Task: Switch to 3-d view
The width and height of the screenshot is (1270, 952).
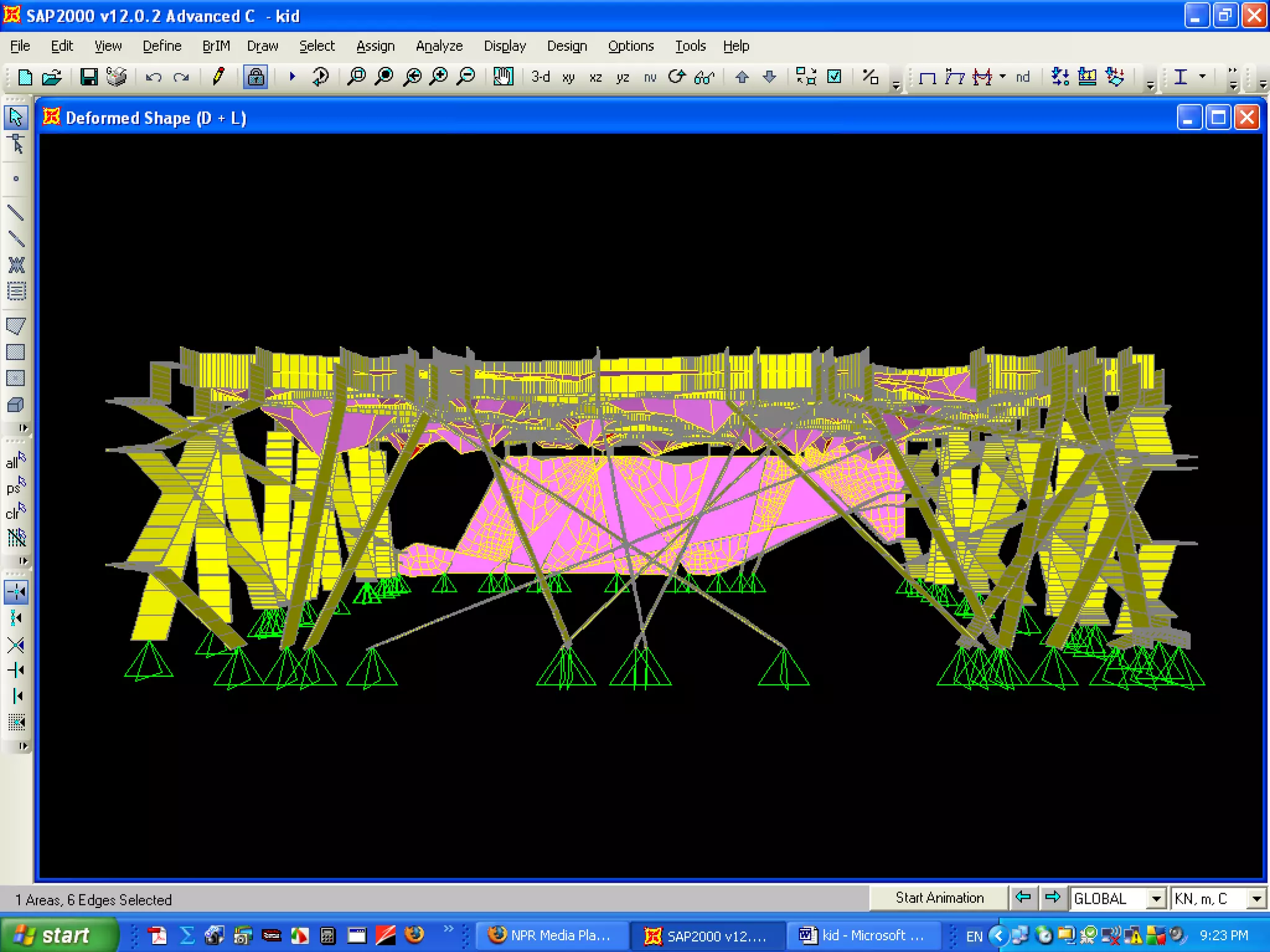Action: pyautogui.click(x=540, y=77)
